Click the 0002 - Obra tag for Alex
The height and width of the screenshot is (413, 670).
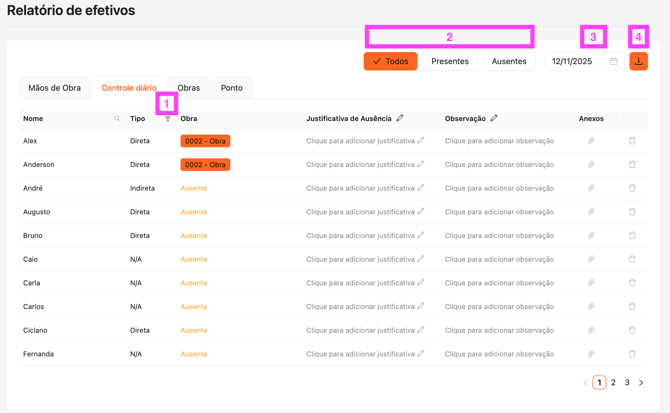tap(205, 141)
